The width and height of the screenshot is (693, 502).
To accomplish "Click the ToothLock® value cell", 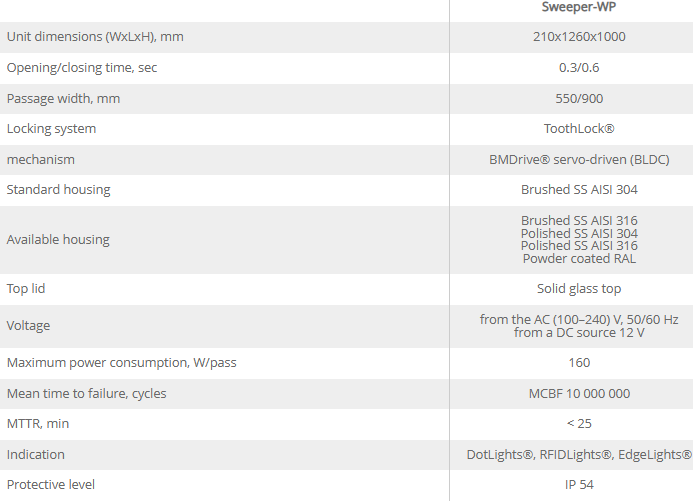I will (579, 129).
